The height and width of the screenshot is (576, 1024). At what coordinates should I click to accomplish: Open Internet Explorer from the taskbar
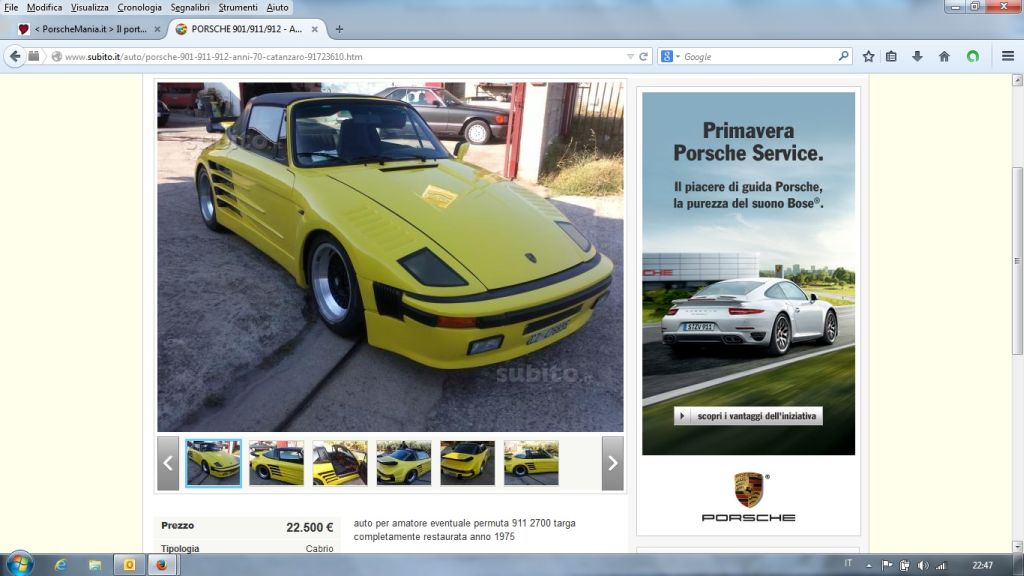coord(61,565)
